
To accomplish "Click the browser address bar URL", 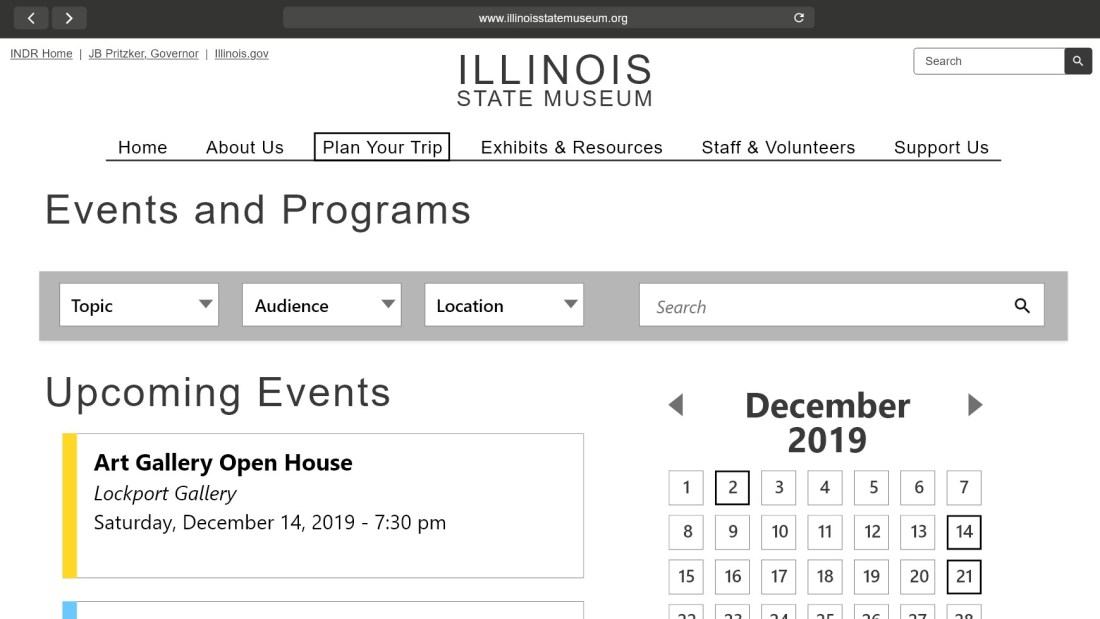I will (x=553, y=18).
